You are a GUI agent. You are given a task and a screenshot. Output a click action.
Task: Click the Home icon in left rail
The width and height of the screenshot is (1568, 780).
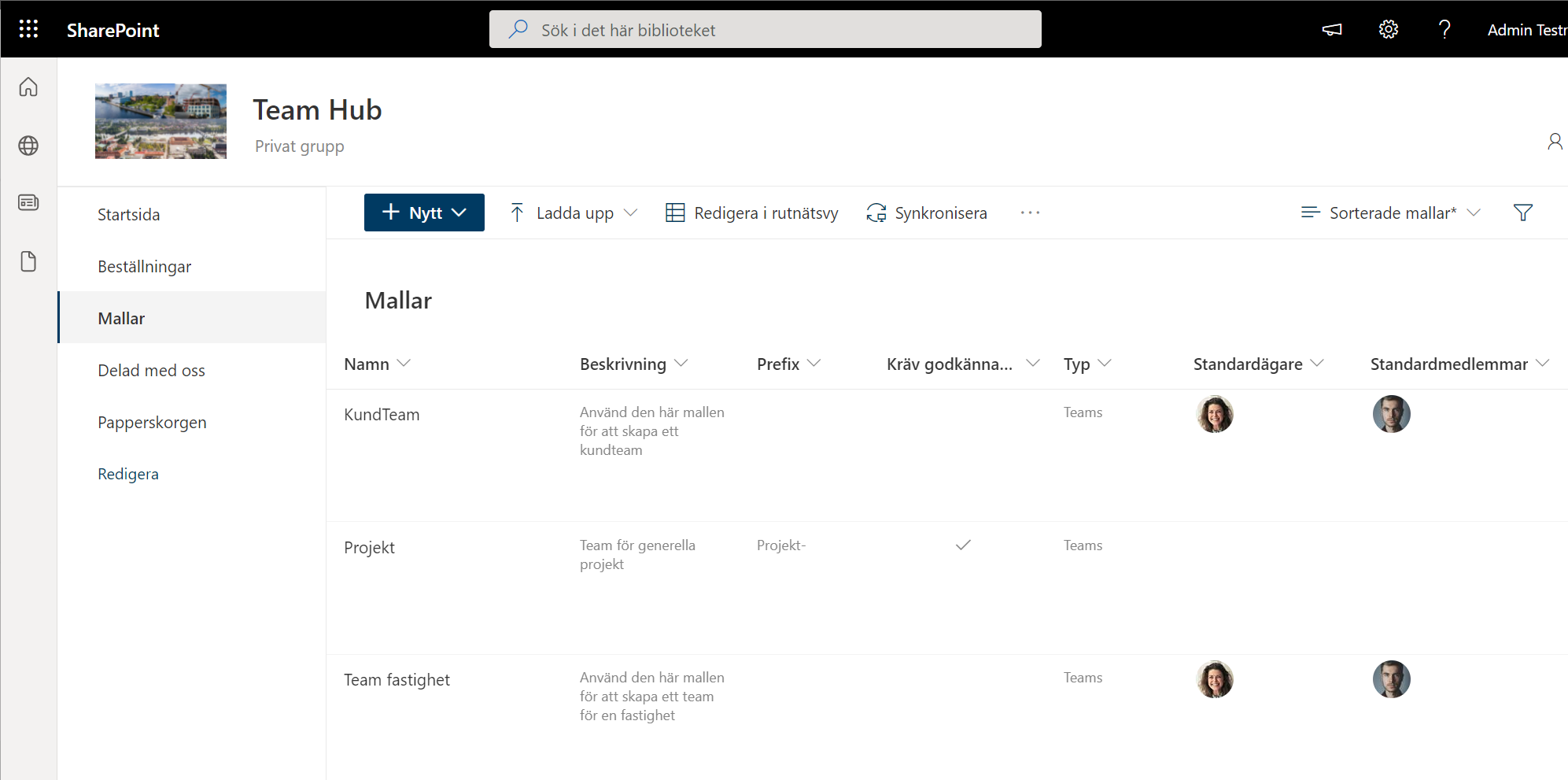tap(28, 87)
